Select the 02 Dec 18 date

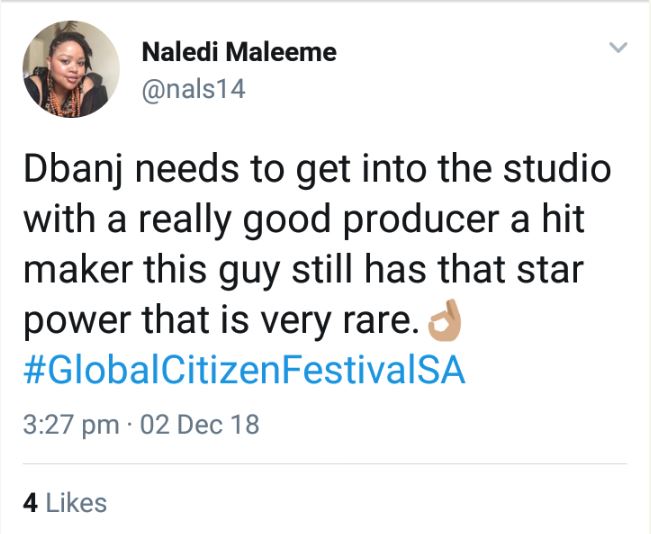(x=200, y=424)
